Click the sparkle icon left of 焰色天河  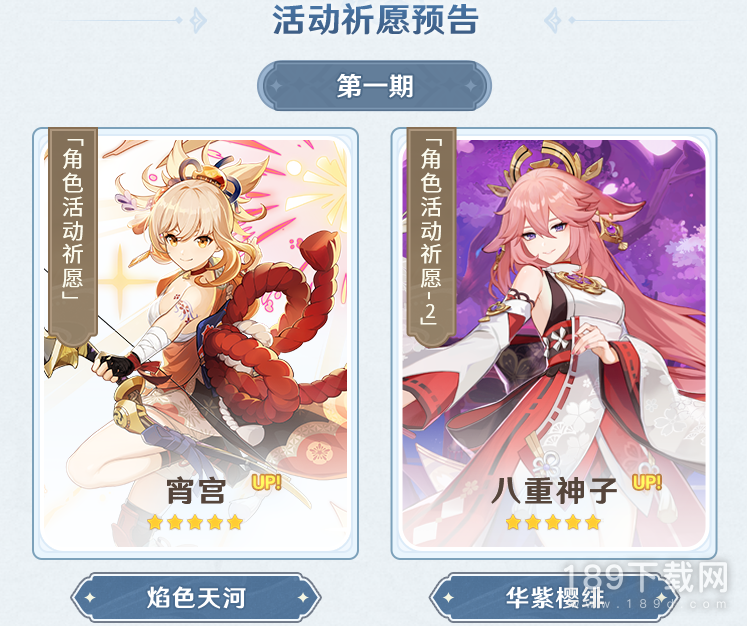[x=89, y=597]
